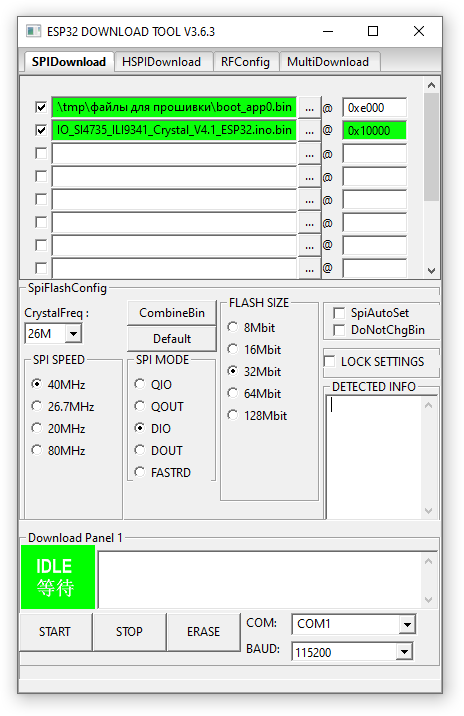Select the SPIDownload tab

tap(69, 62)
